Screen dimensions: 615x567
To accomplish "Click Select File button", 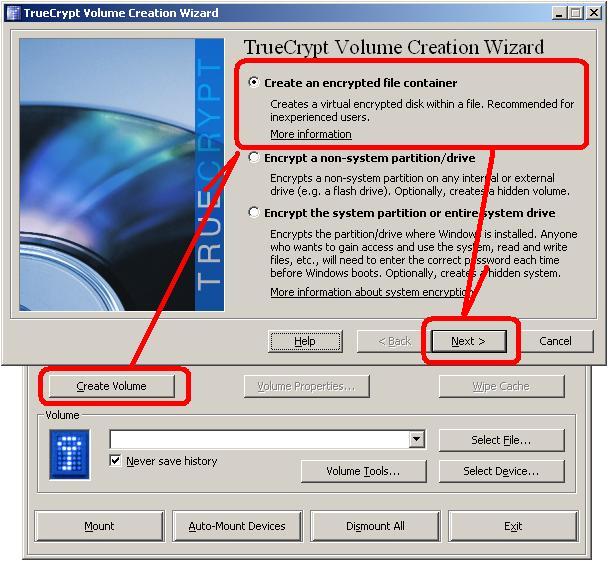I will tap(501, 440).
